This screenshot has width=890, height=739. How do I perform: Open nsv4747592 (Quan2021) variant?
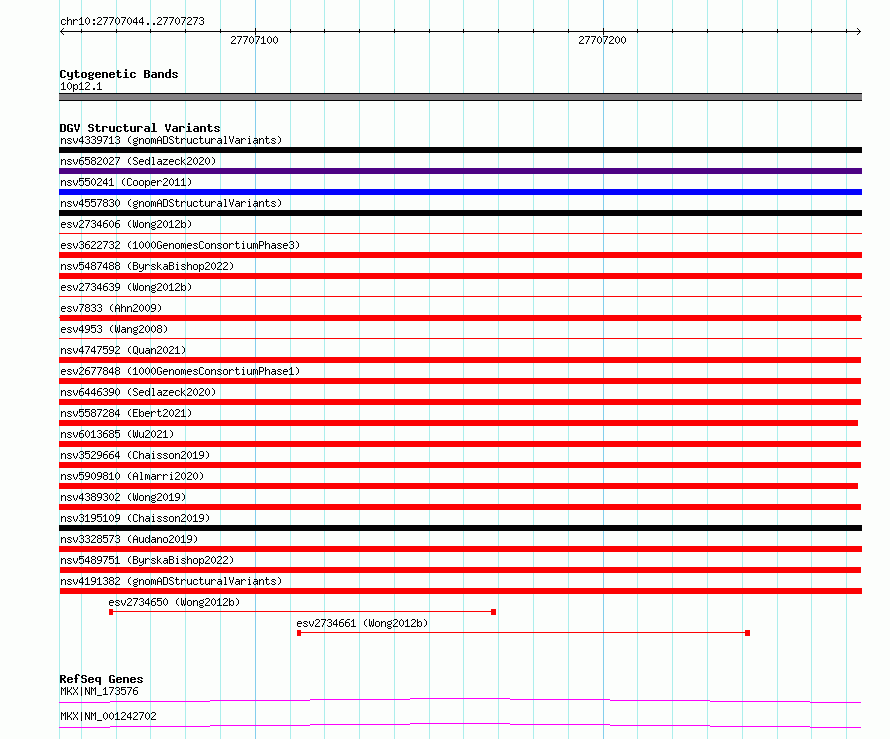pyautogui.click(x=123, y=350)
